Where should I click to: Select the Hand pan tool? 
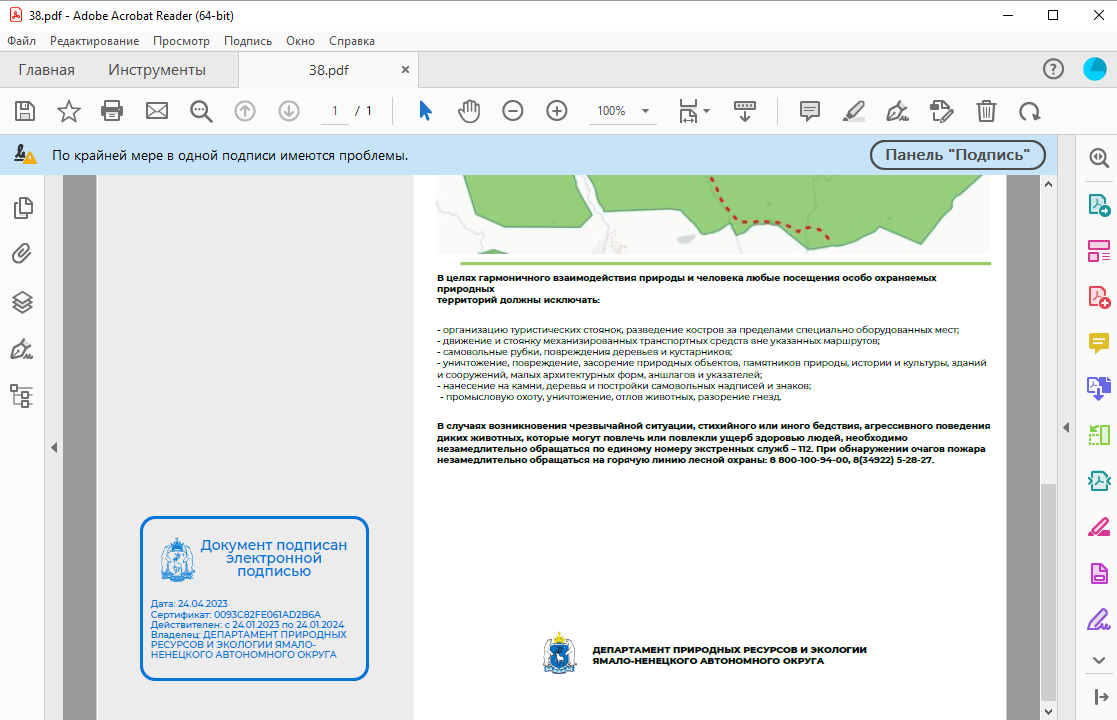[x=468, y=111]
